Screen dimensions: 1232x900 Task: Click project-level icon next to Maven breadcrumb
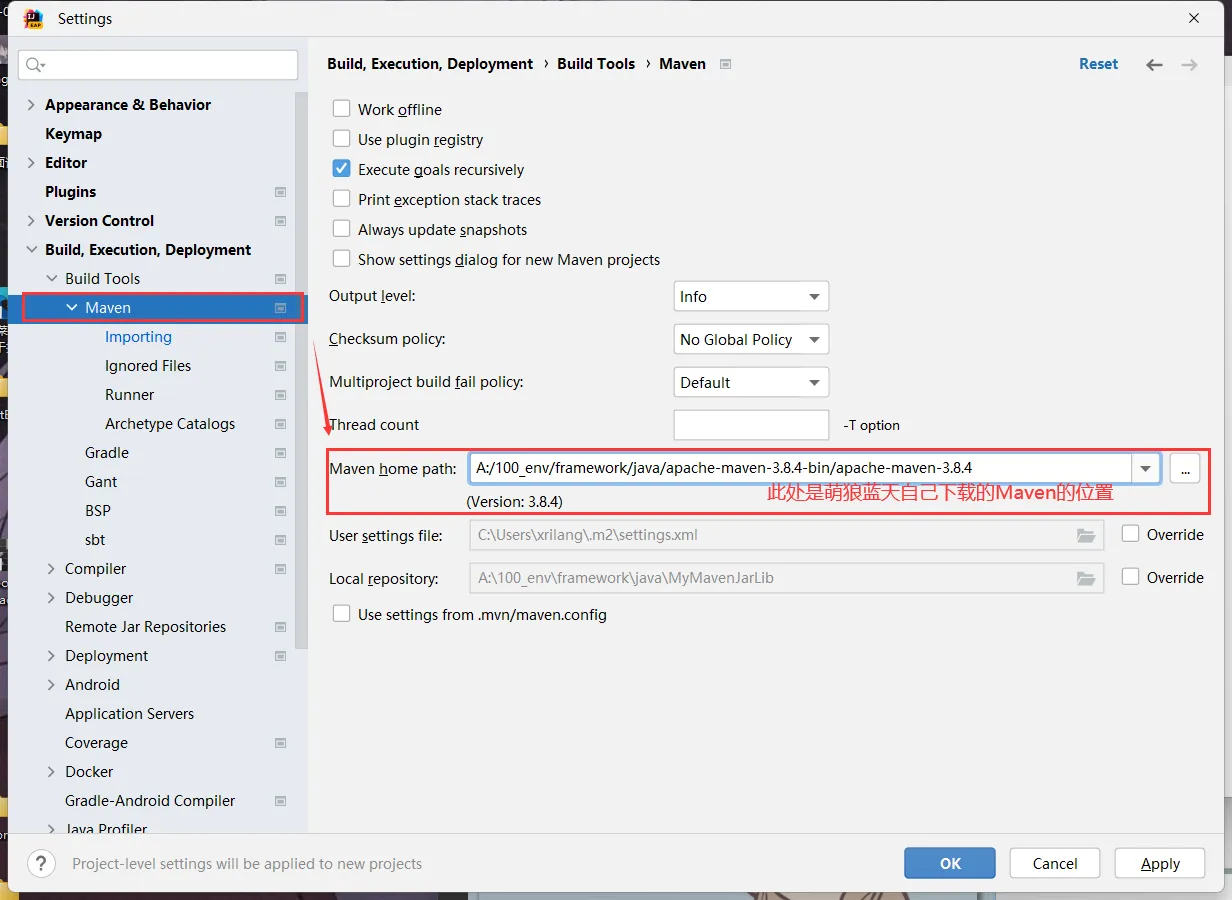(x=726, y=64)
